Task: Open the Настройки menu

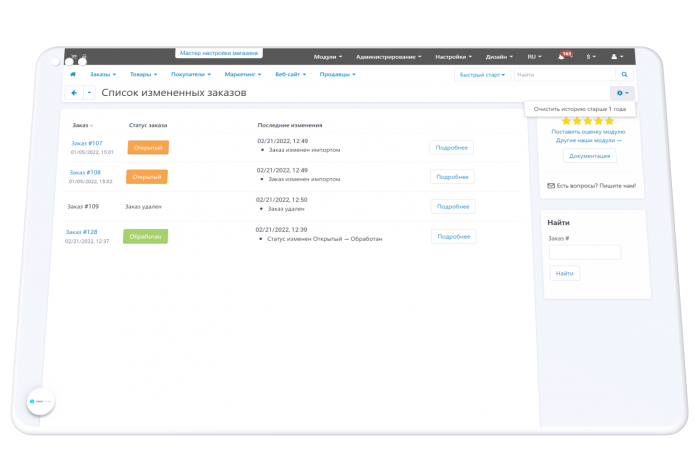Action: [454, 57]
